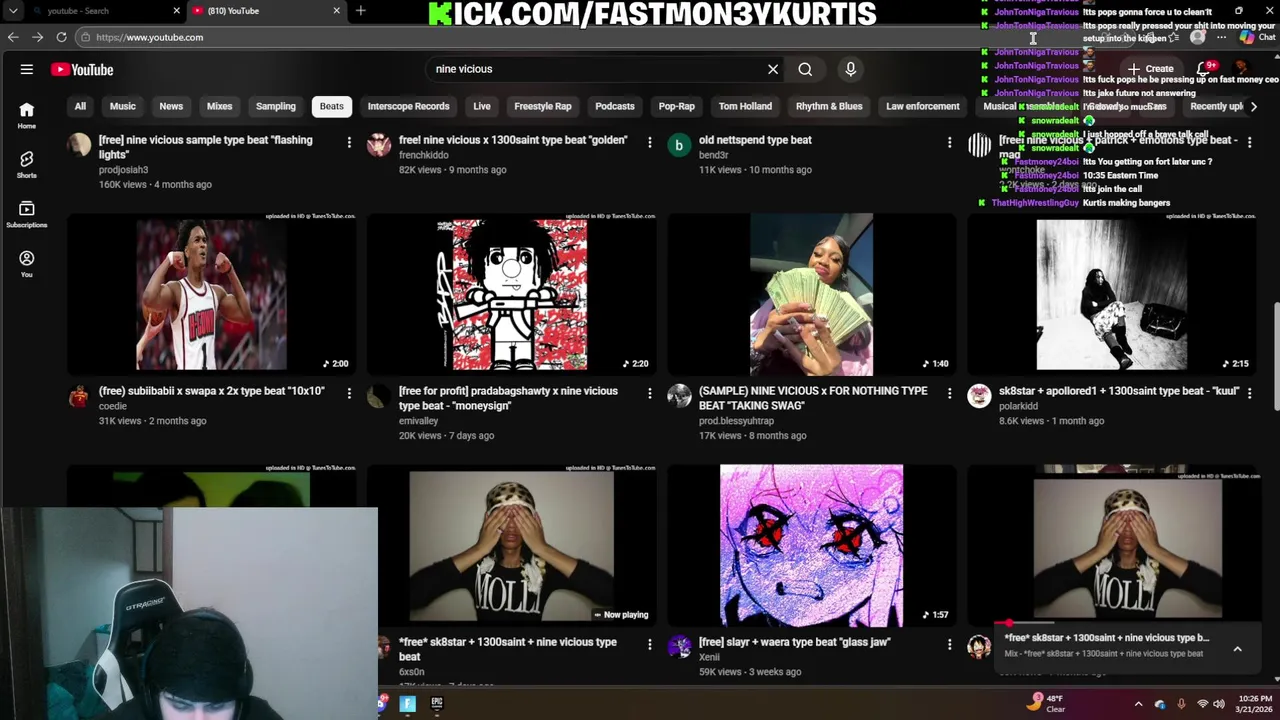Select the Law enforcement chip
1280x720 pixels.
coord(922,106)
